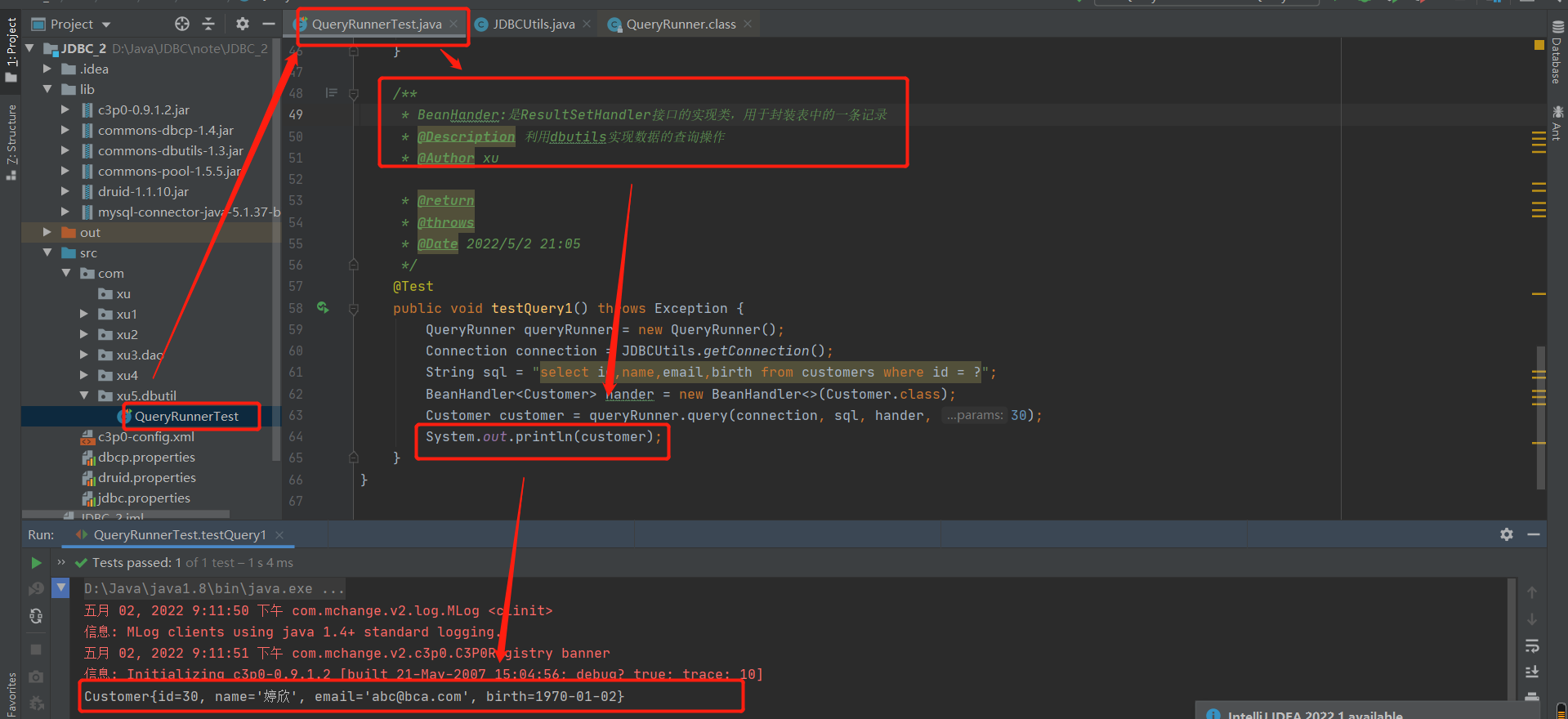Click the locate file crosshair icon in Project panel
The height and width of the screenshot is (719, 1568).
coord(182,24)
